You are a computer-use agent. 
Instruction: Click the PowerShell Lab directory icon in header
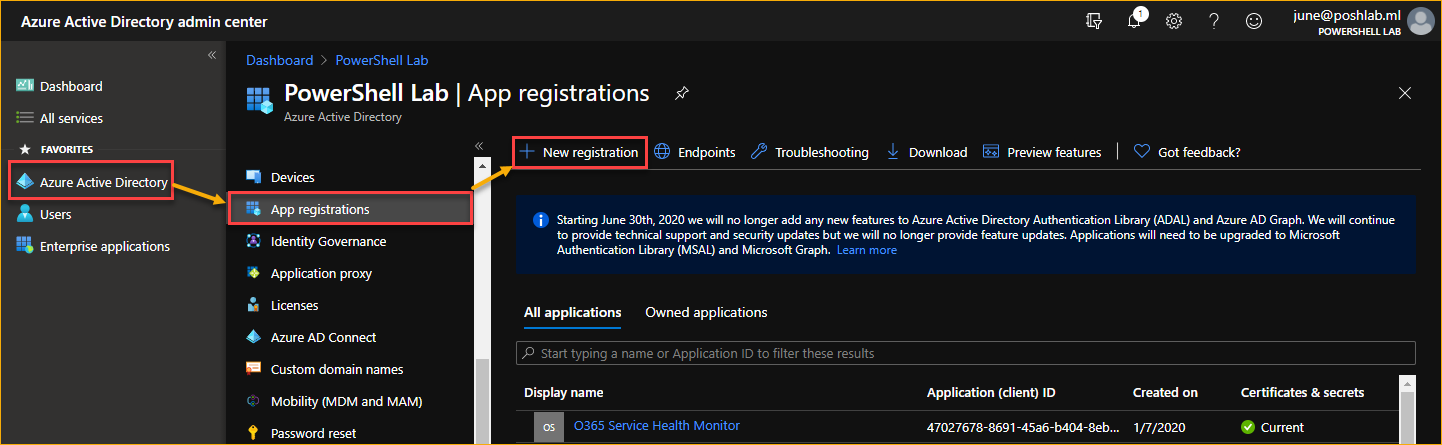(259, 100)
